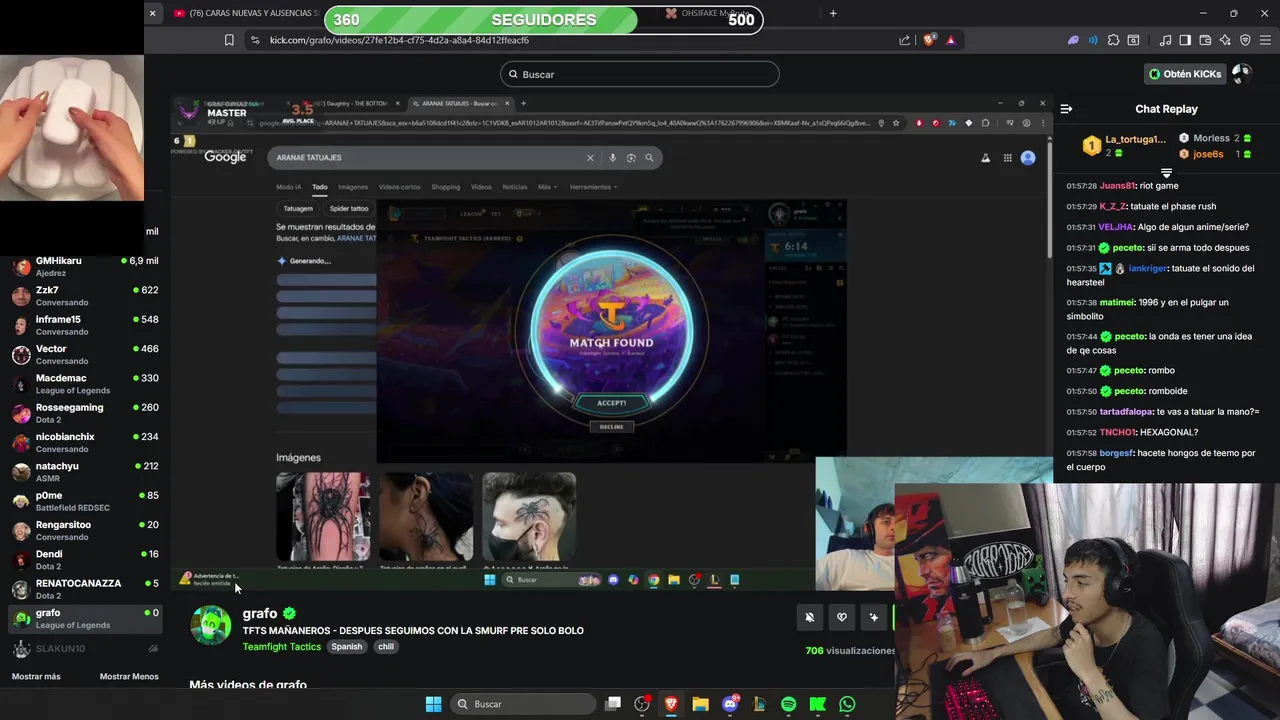This screenshot has width=1280, height=720.
Task: Close the current Kick tab
Action: click(x=152, y=13)
